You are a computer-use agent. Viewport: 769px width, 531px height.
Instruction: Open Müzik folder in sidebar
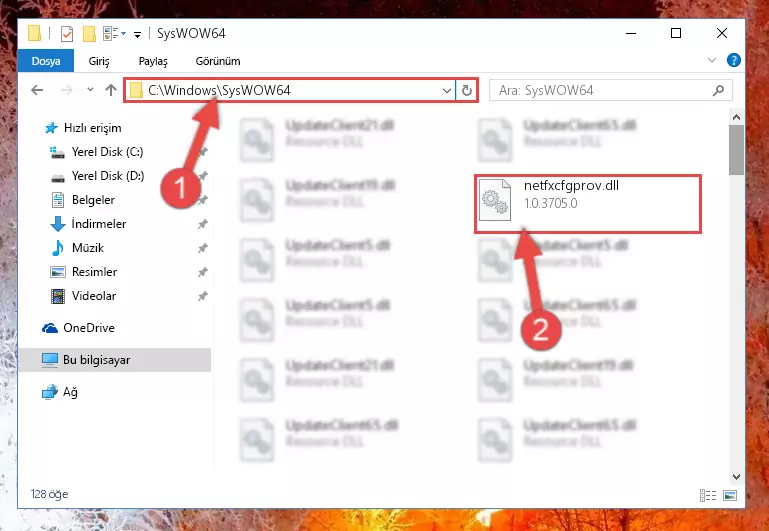coord(88,248)
